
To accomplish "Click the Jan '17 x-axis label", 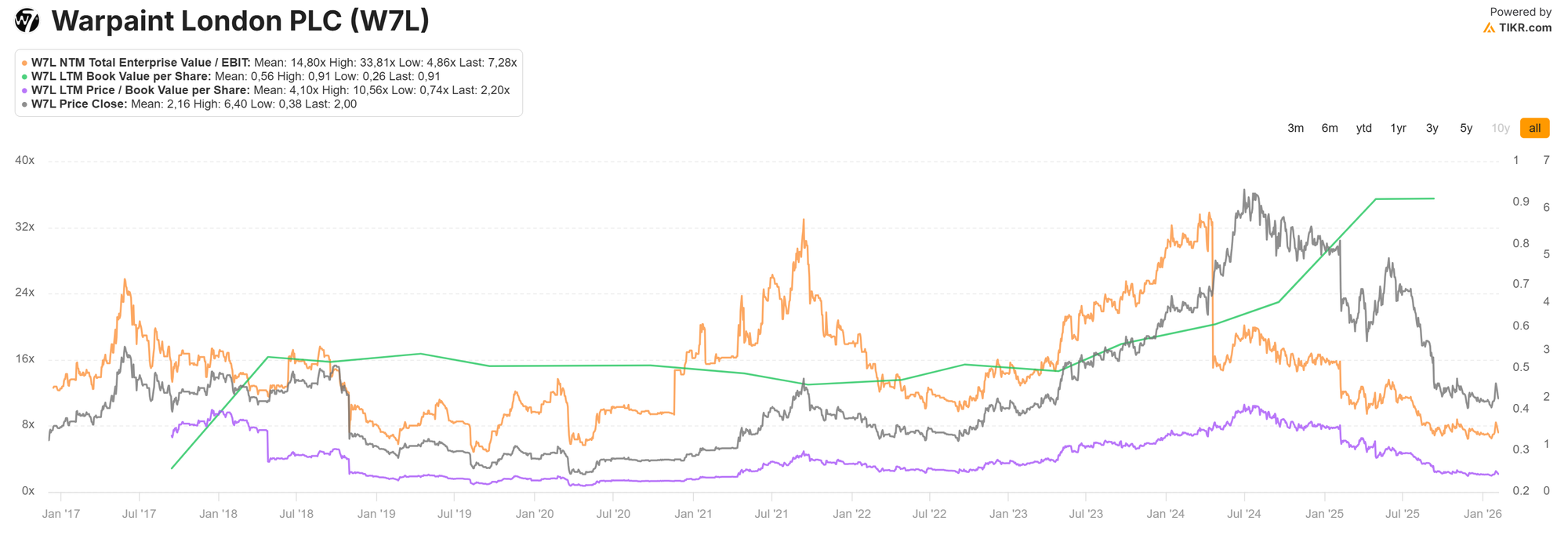I will (60, 515).
